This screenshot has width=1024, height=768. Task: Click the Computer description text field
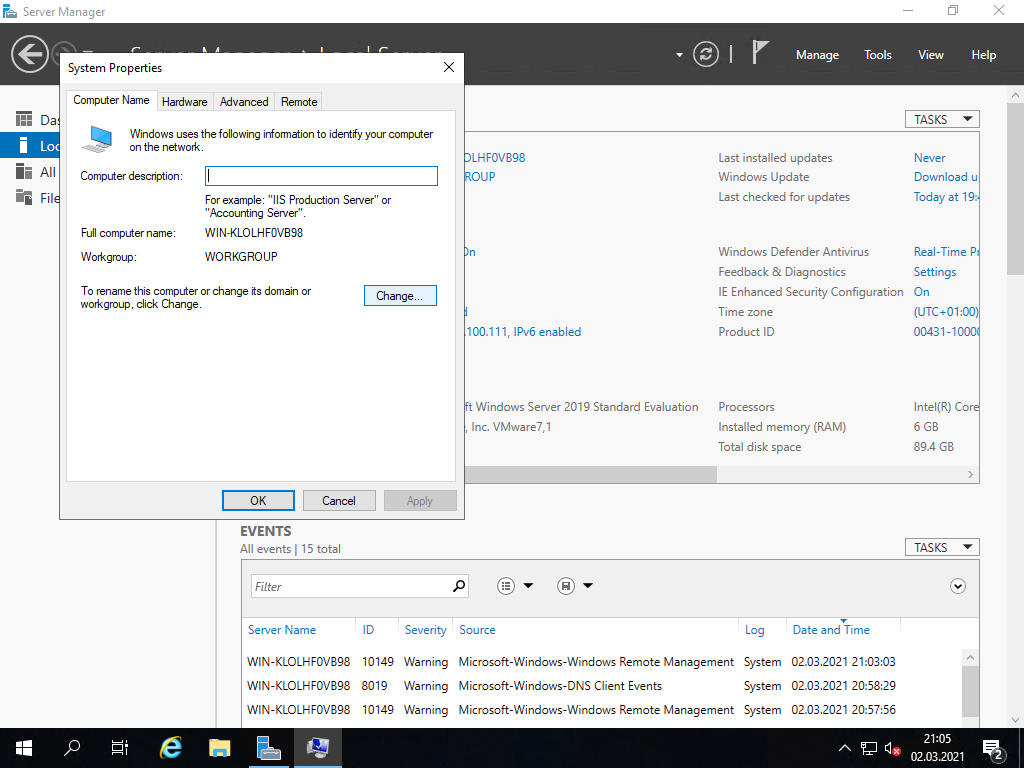coord(321,176)
